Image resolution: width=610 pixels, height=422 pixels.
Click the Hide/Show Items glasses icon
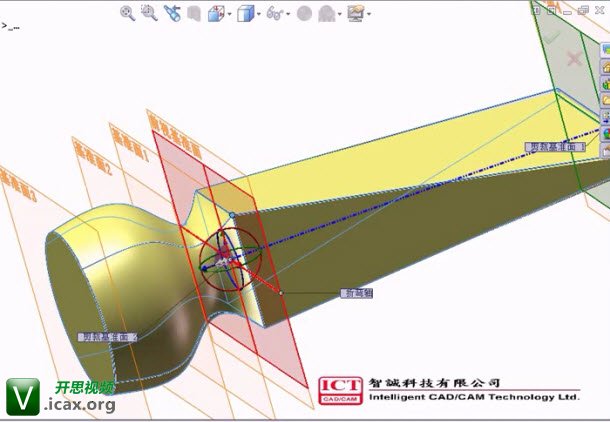(275, 14)
